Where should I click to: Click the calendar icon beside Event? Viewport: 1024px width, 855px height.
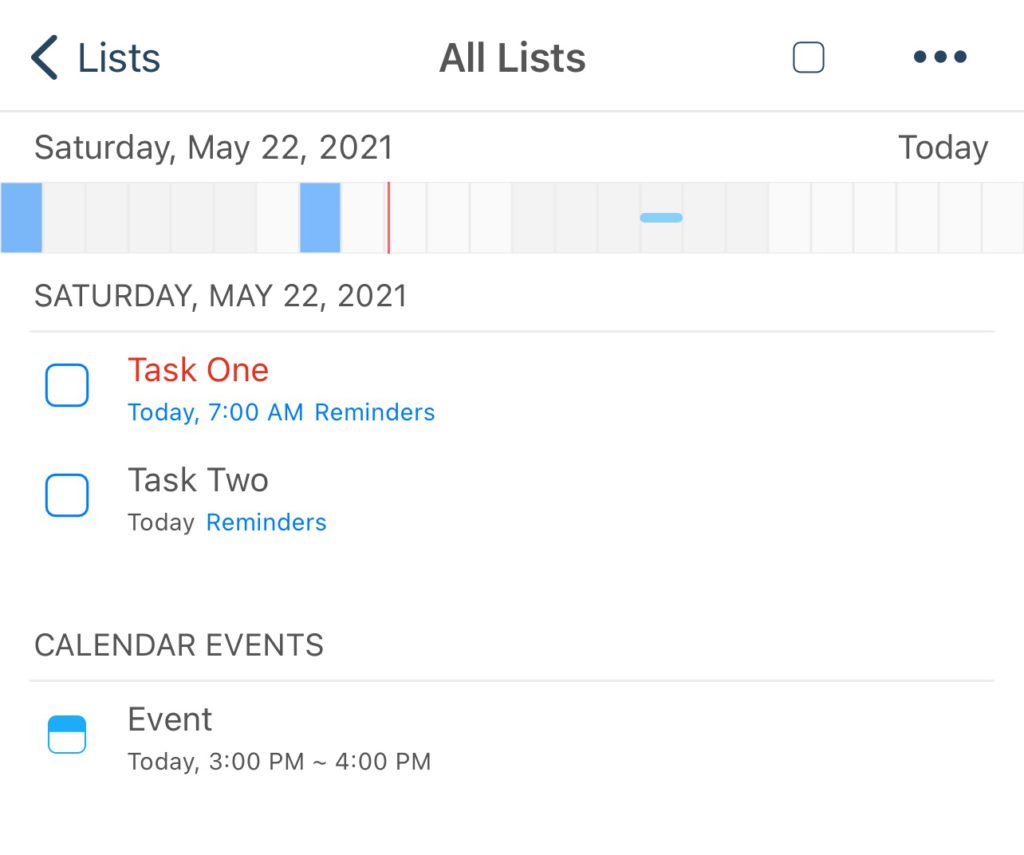pos(67,734)
